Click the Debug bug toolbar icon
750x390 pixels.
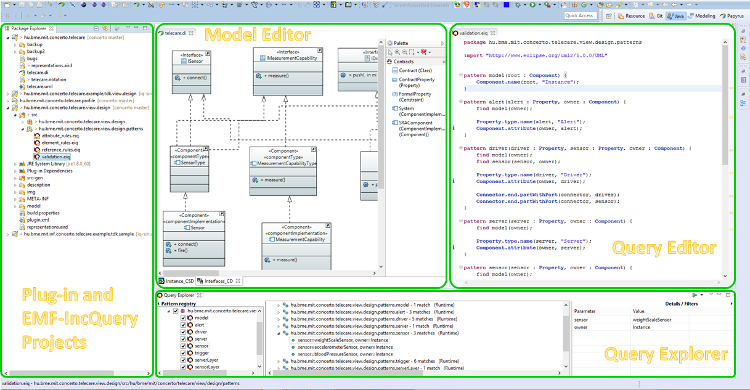[518, 5]
